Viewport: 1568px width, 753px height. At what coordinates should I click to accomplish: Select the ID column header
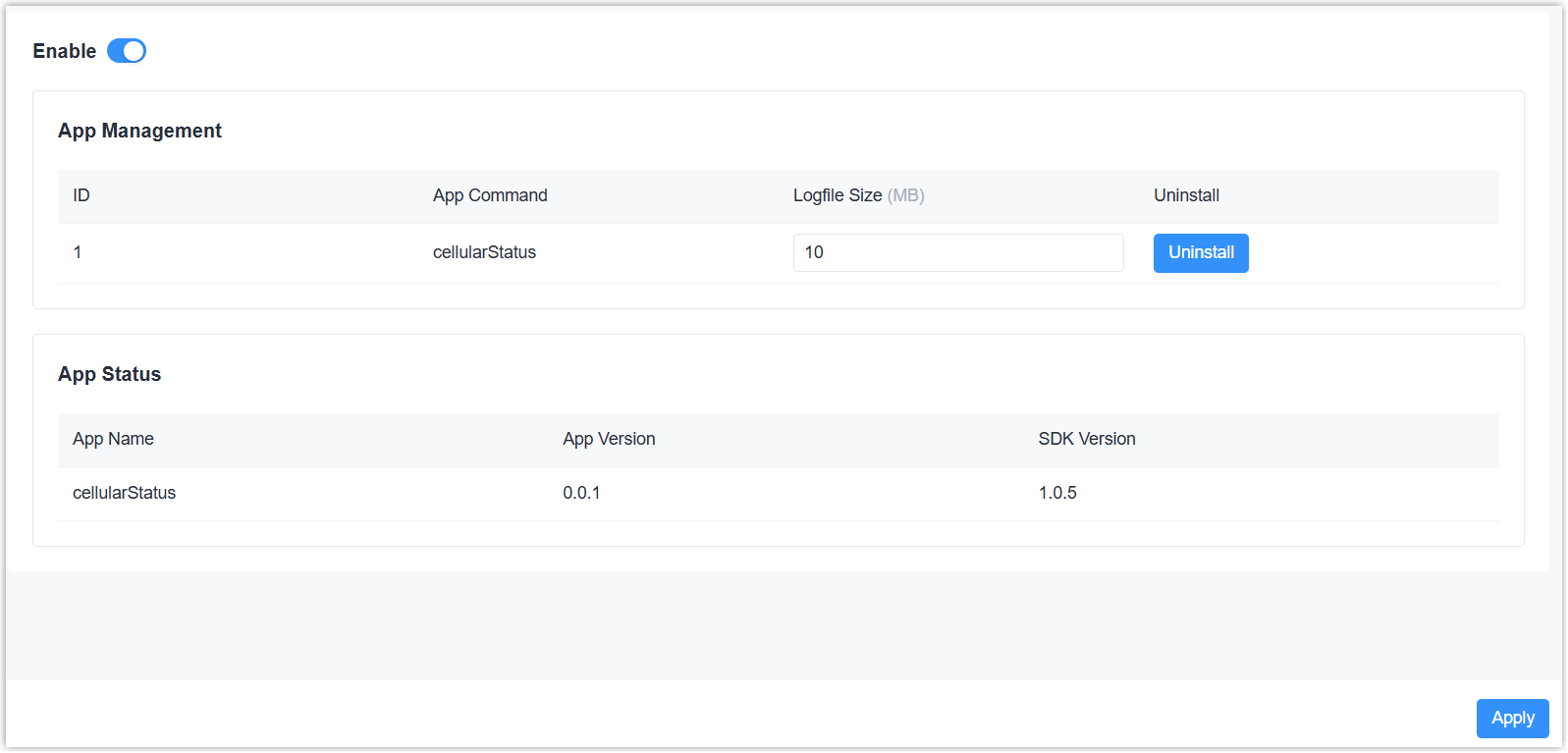pyautogui.click(x=81, y=195)
